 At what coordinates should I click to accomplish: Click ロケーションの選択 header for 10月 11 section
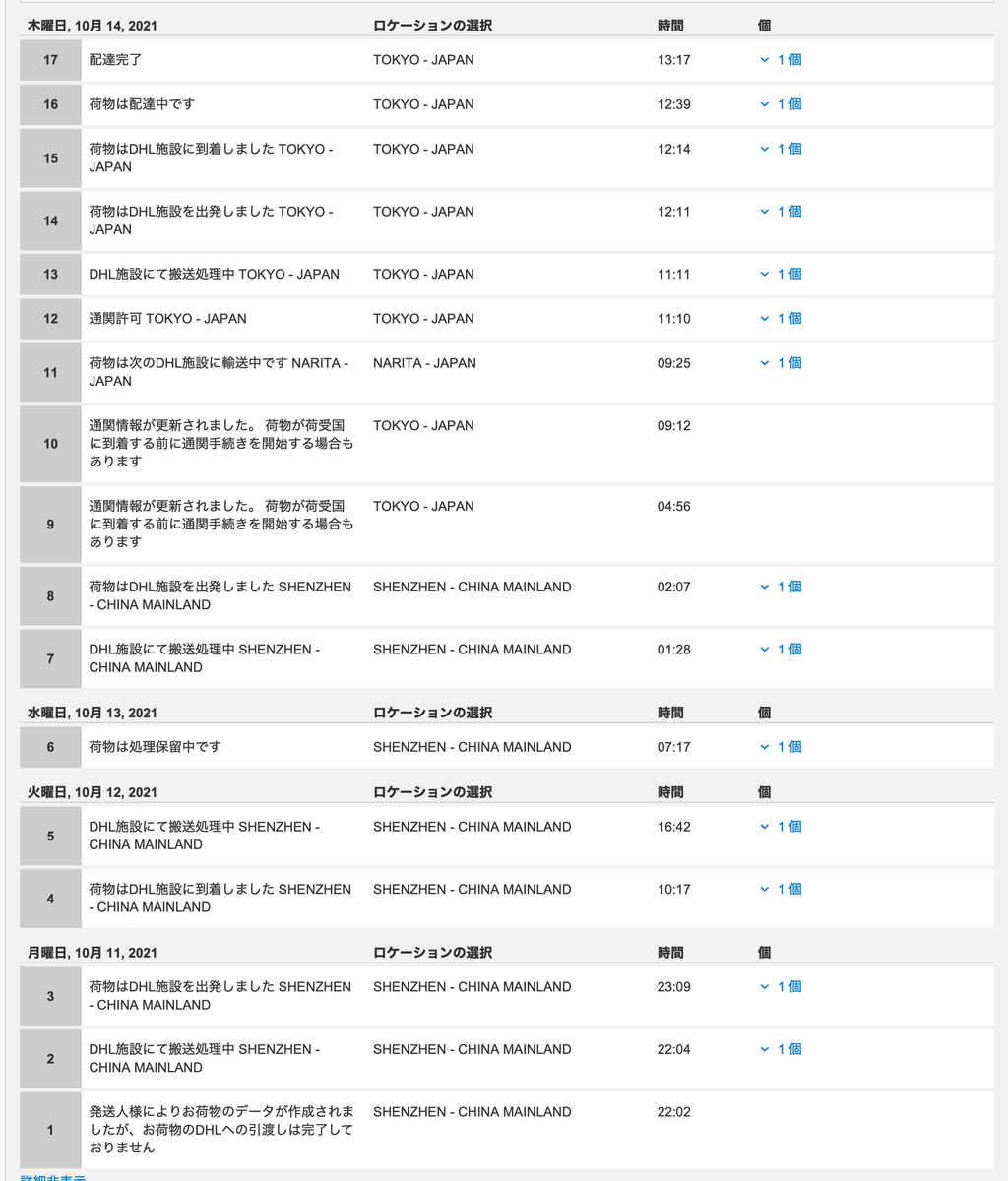coord(432,953)
